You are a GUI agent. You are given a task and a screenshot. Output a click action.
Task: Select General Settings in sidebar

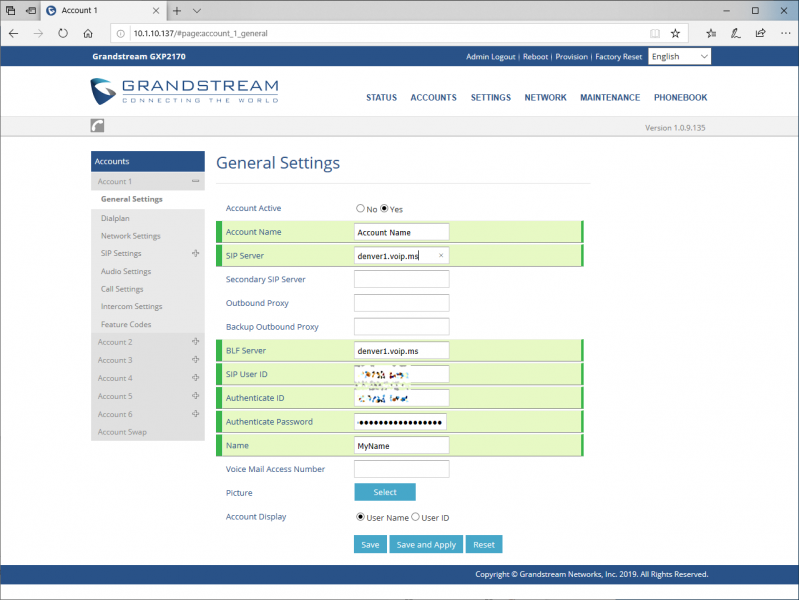131,199
